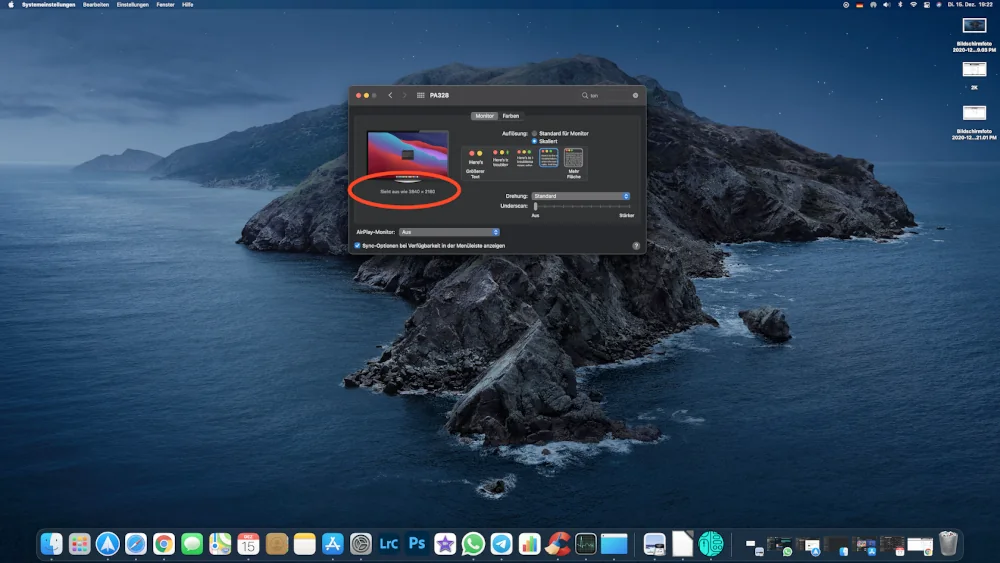Open the Apple menu
The height and width of the screenshot is (563, 1000).
pos(10,4)
